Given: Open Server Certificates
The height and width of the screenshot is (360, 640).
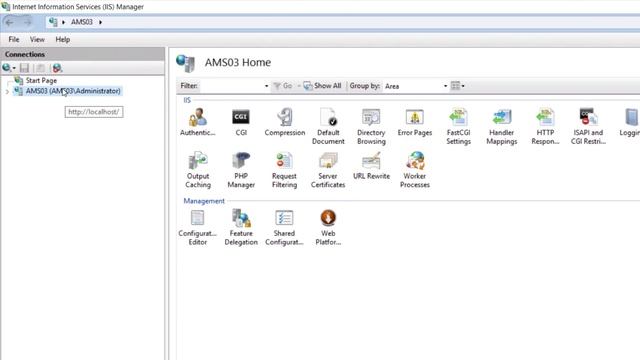Looking at the screenshot, I should [x=328, y=170].
